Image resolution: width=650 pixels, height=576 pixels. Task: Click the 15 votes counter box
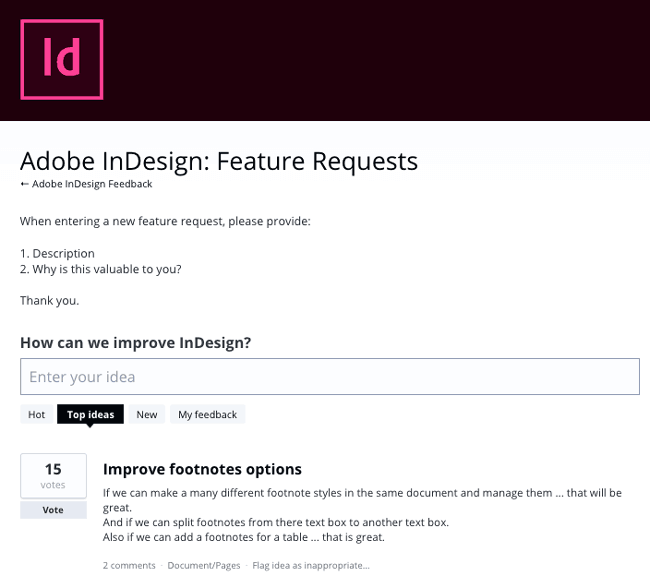tap(53, 476)
